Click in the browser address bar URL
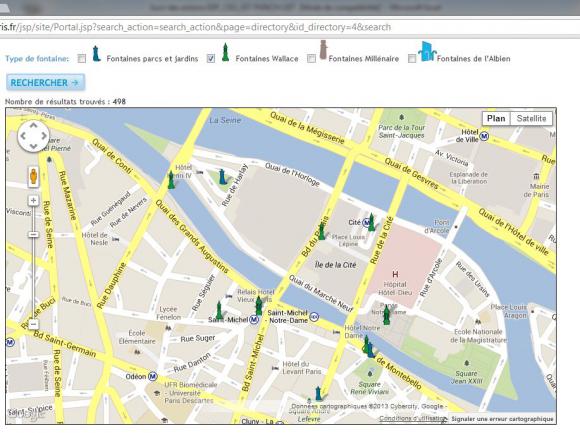580x433 pixels. pos(195,27)
